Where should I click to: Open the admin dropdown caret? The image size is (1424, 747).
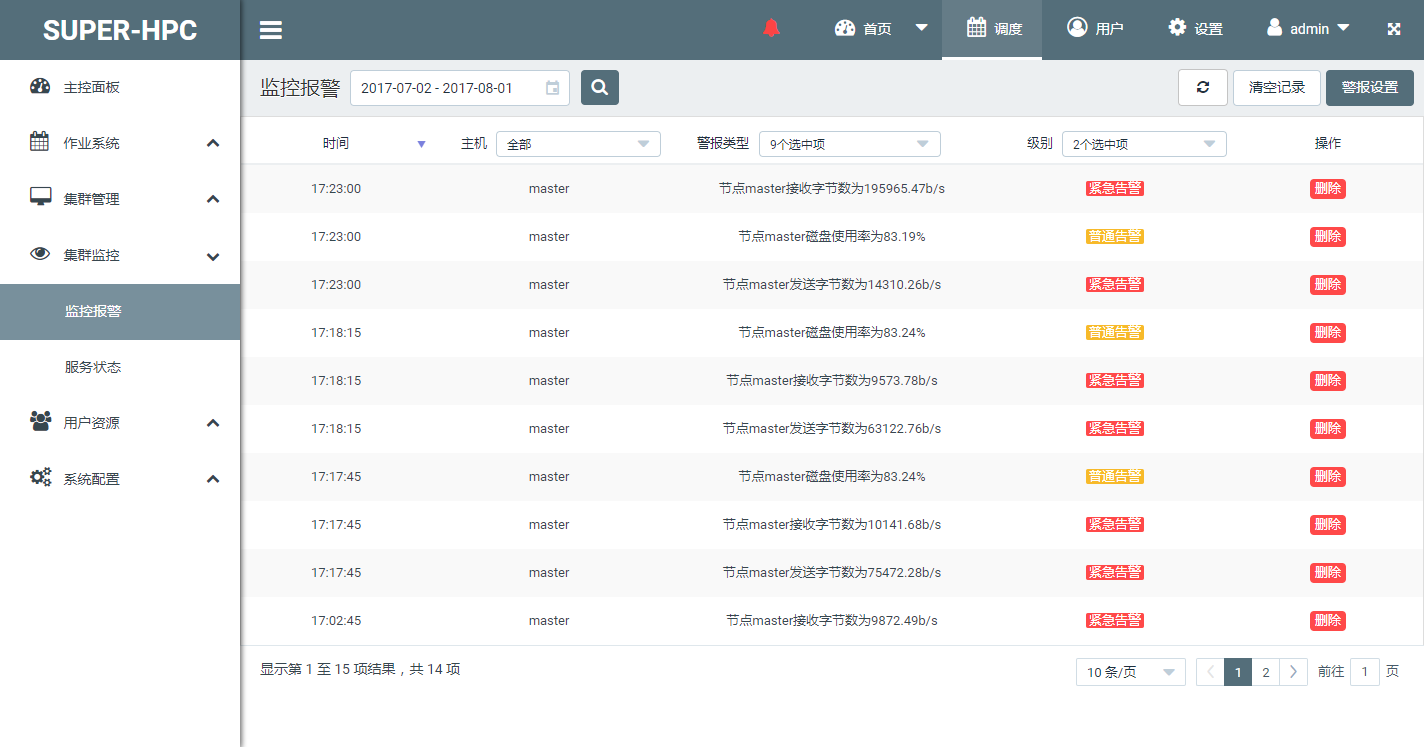1343,28
